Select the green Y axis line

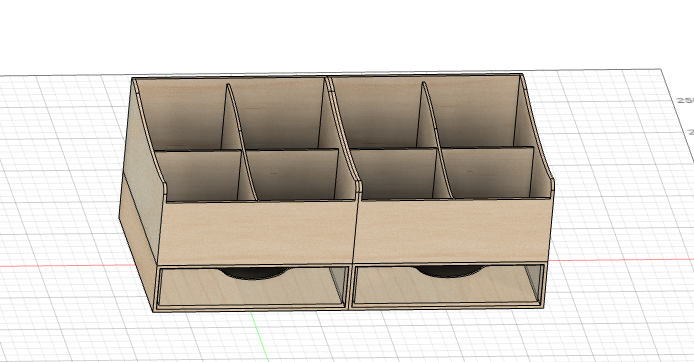coord(260,336)
